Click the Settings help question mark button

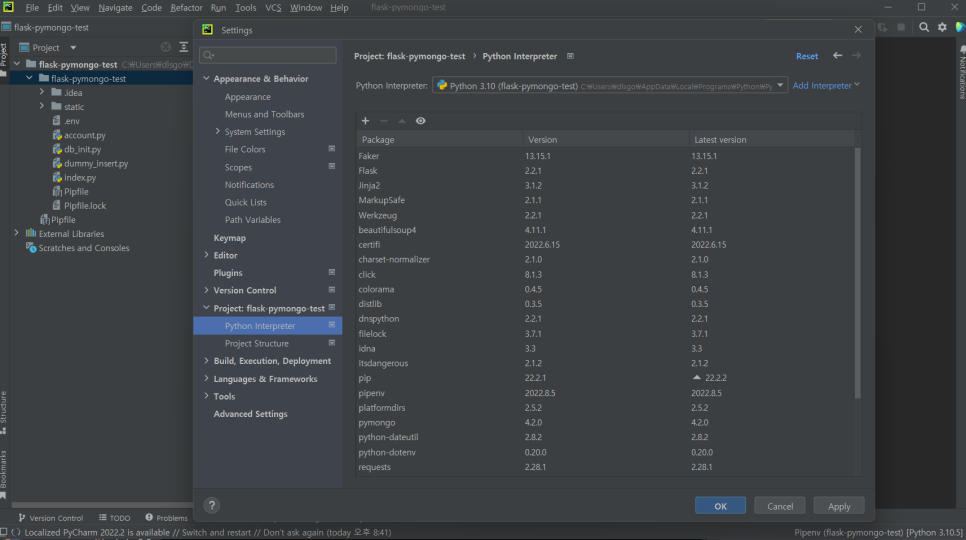pos(212,506)
